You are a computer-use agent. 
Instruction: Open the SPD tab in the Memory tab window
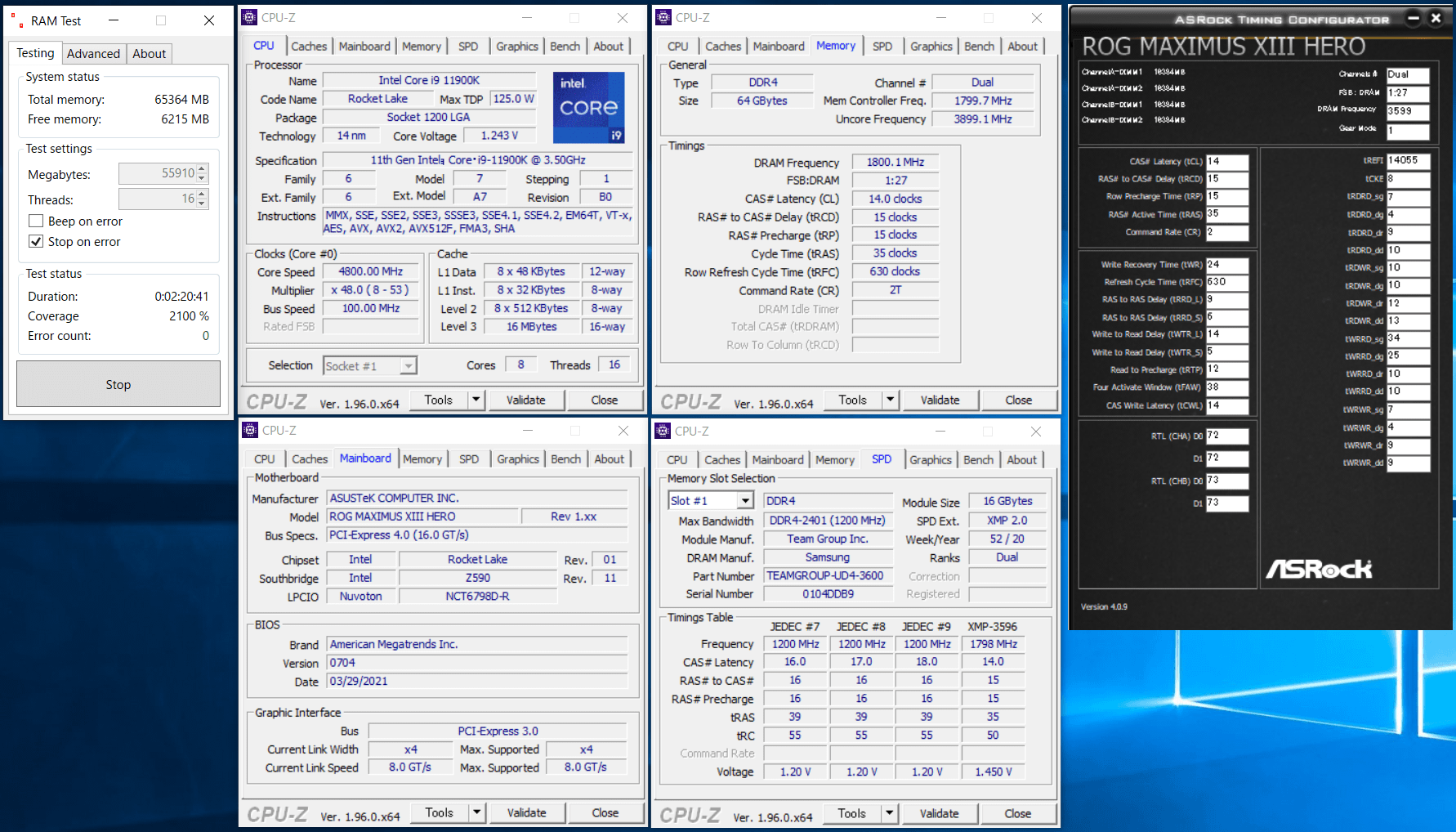coord(882,47)
